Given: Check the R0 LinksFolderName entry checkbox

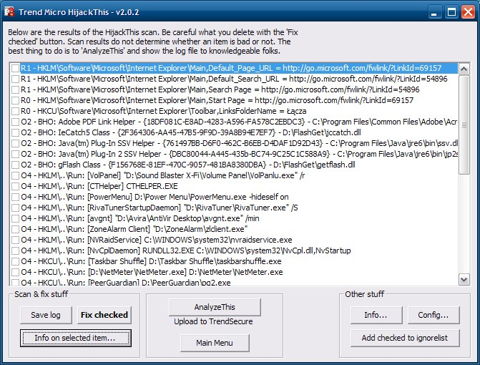Looking at the screenshot, I should point(15,111).
